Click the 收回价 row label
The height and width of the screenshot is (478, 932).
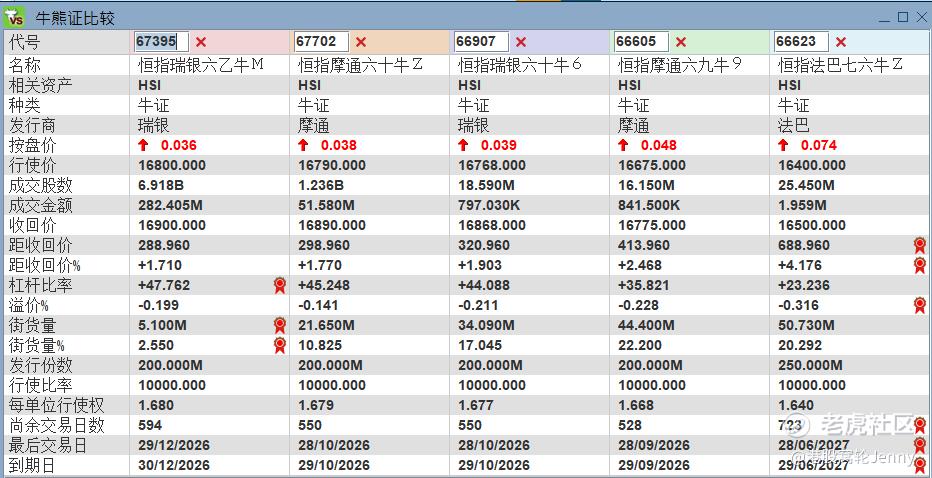(33, 225)
